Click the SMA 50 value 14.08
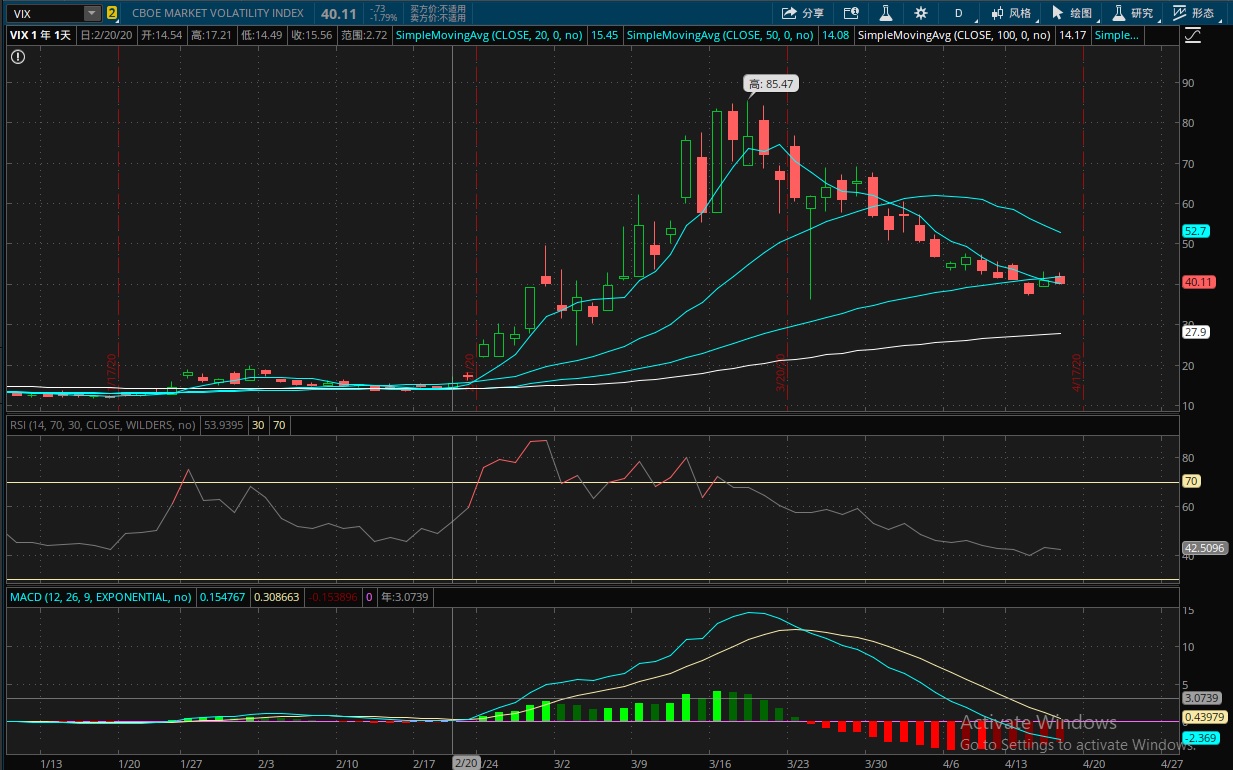 835,35
